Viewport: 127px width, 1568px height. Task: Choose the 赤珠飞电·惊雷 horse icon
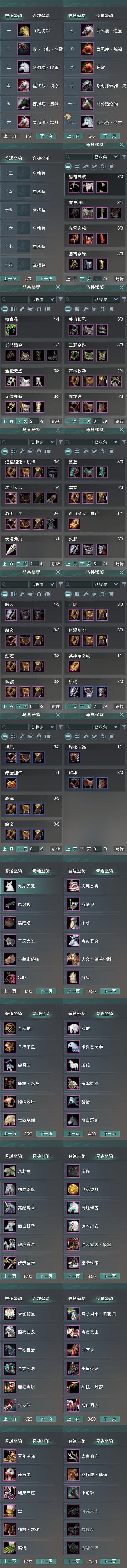pyautogui.click(x=24, y=49)
